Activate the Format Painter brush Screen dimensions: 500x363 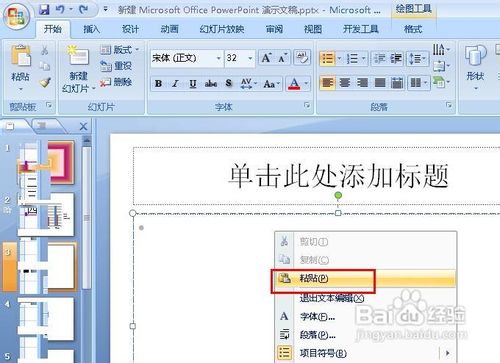click(45, 82)
